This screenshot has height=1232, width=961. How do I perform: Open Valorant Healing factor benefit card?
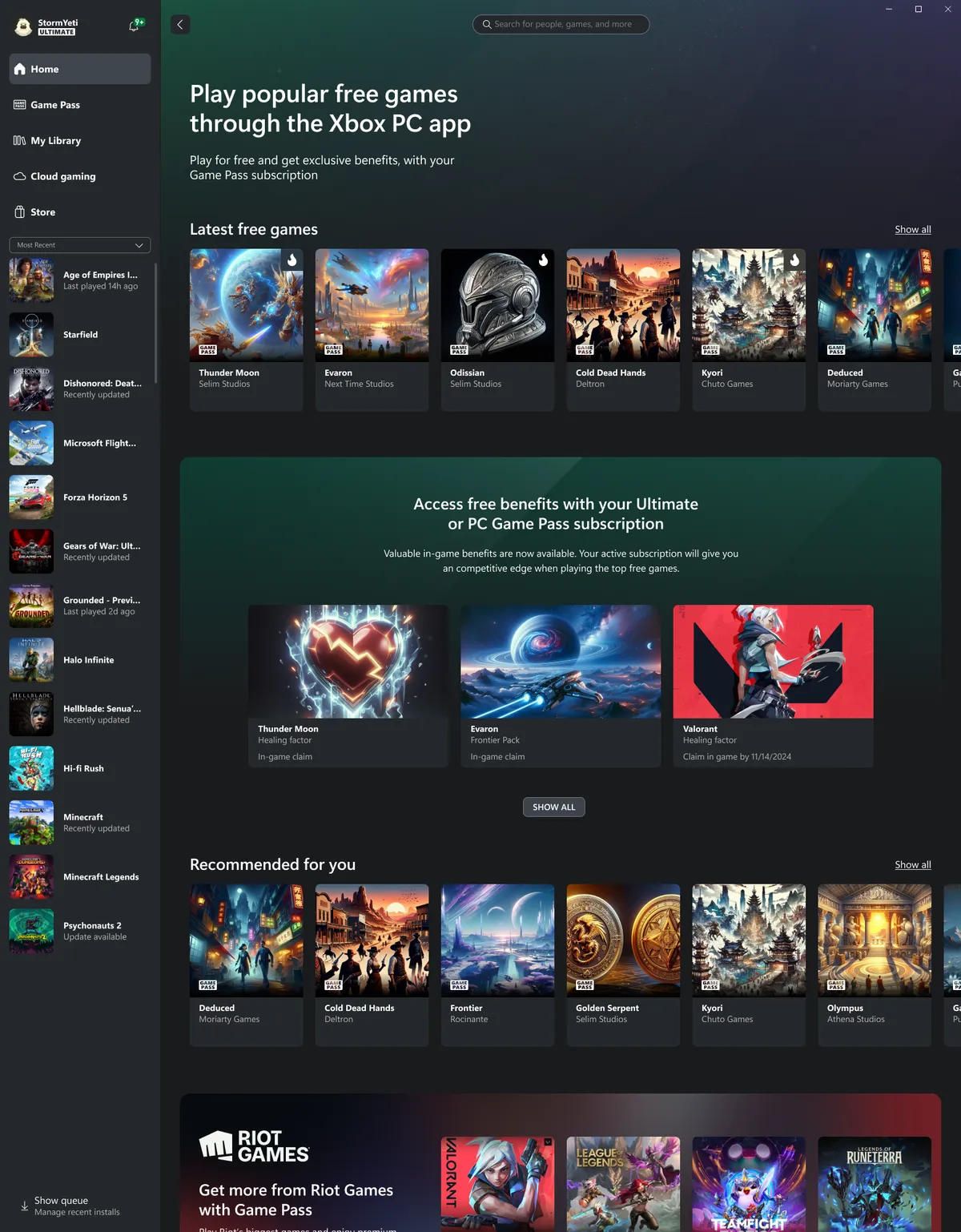pos(774,686)
